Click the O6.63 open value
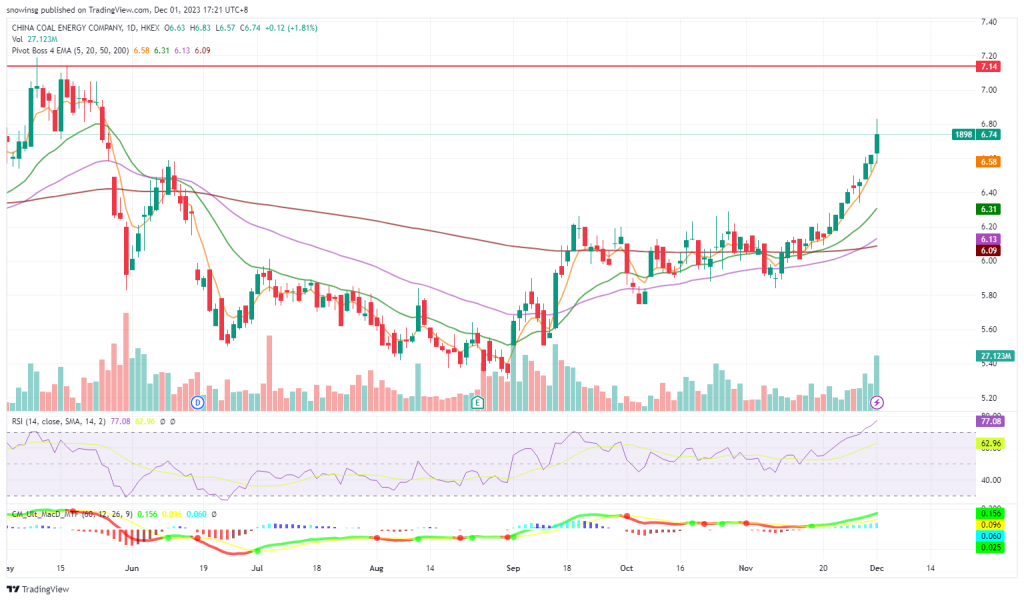 coord(174,28)
